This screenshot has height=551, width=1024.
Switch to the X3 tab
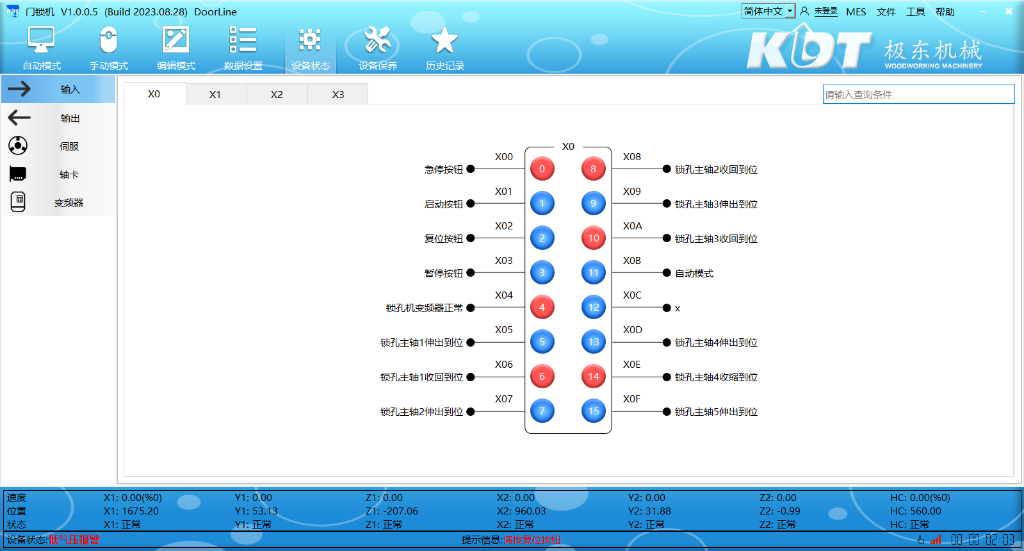tap(338, 94)
